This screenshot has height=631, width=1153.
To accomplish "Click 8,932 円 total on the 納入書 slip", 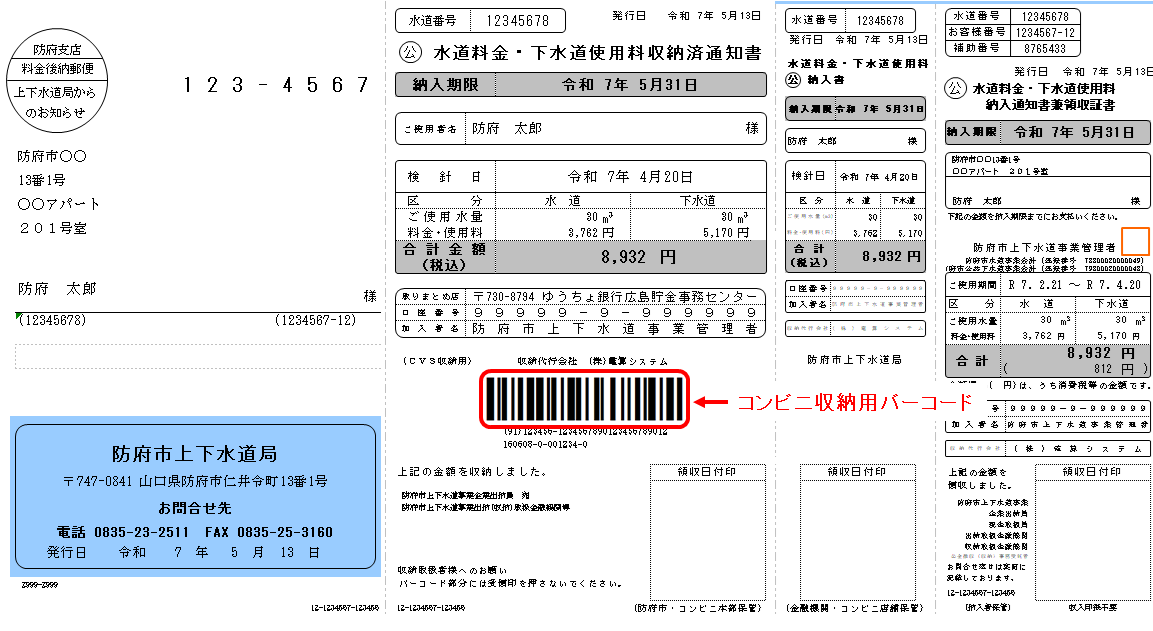I will click(890, 256).
